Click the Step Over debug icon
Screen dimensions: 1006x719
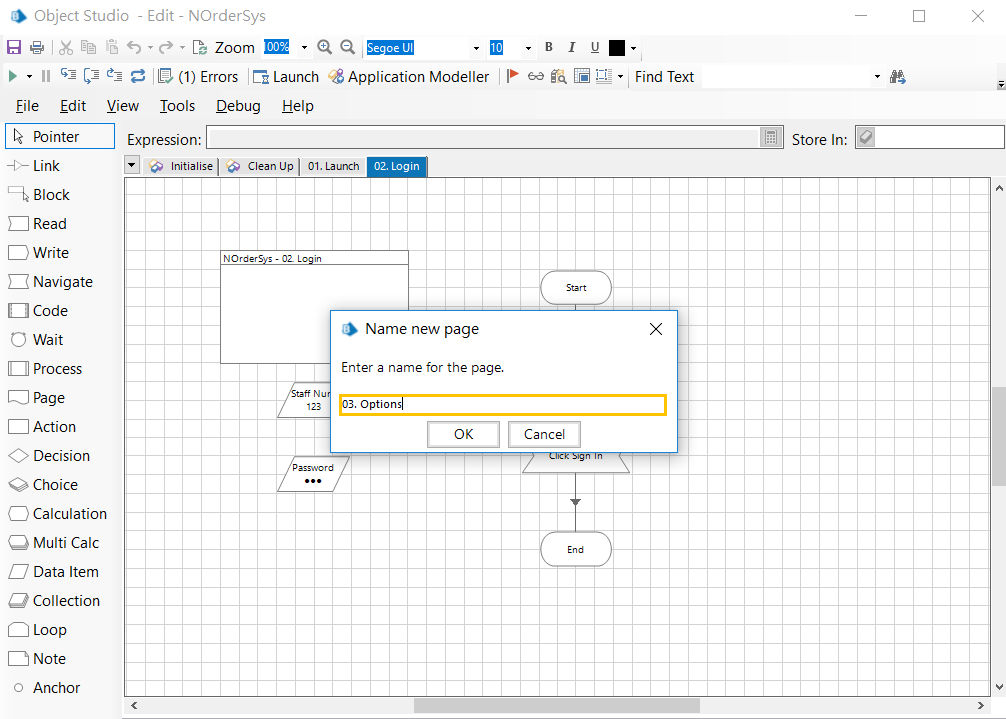point(91,76)
